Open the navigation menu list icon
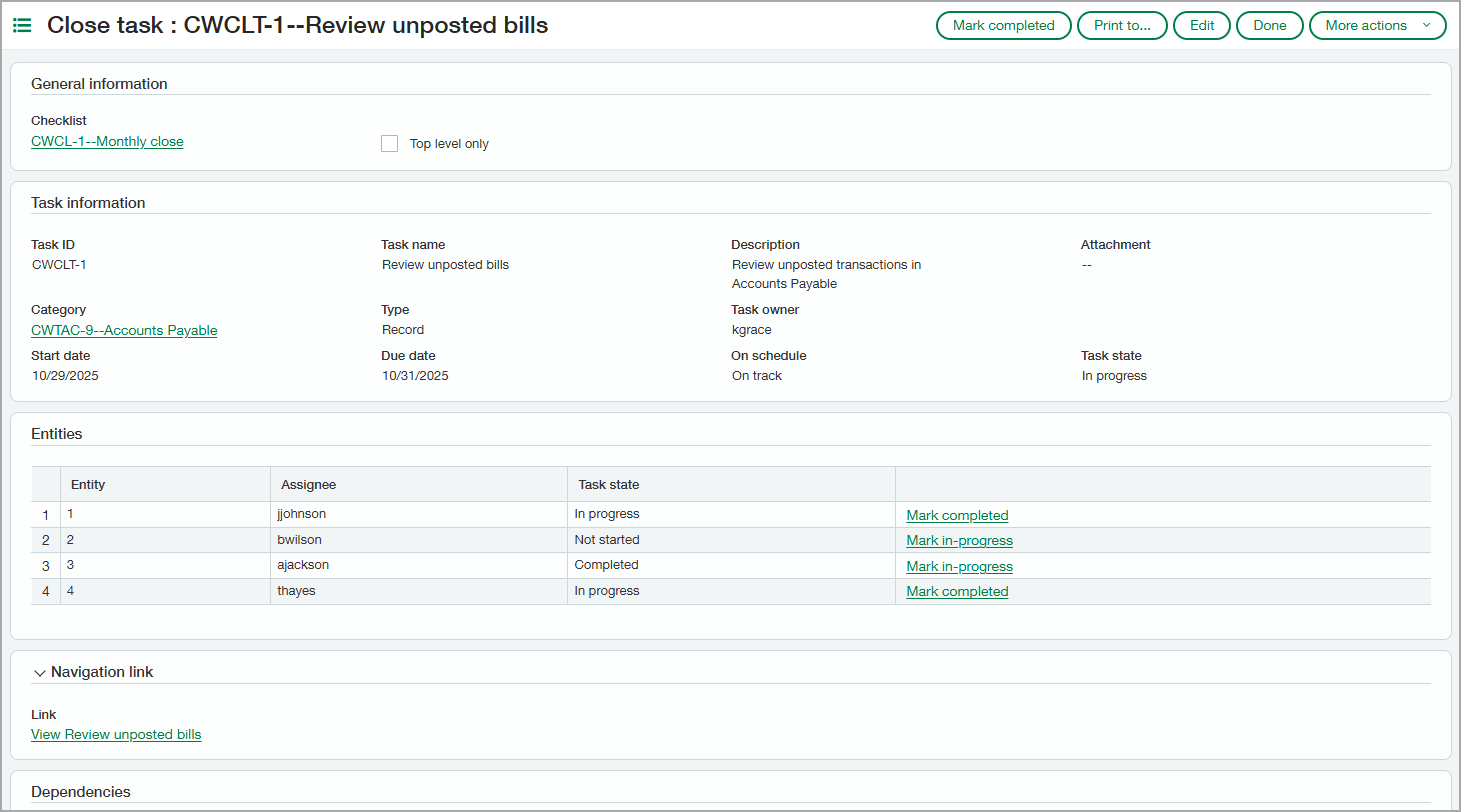Image resolution: width=1461 pixels, height=812 pixels. click(21, 25)
